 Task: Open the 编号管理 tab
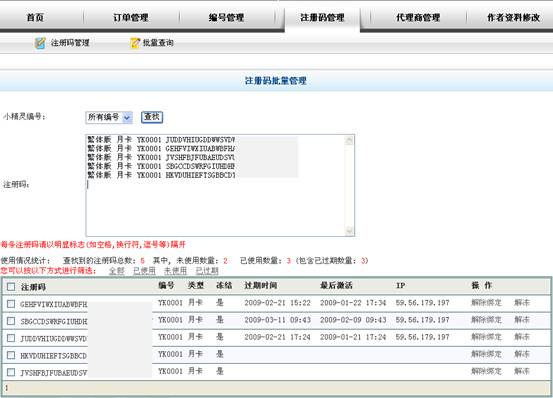click(226, 17)
